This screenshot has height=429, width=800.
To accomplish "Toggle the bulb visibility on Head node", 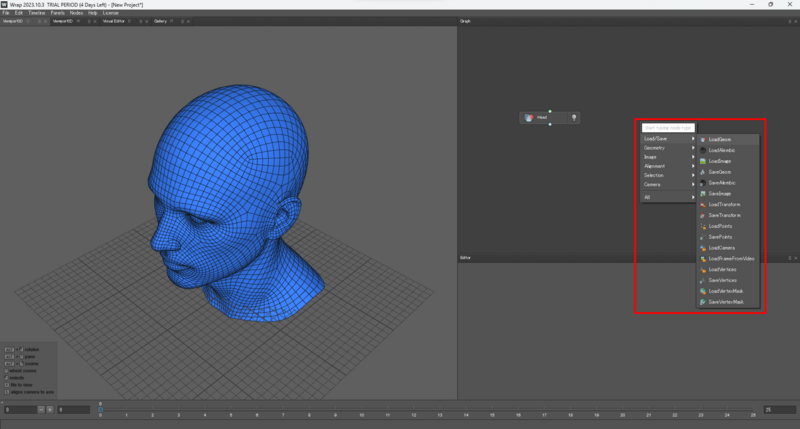I will 574,118.
